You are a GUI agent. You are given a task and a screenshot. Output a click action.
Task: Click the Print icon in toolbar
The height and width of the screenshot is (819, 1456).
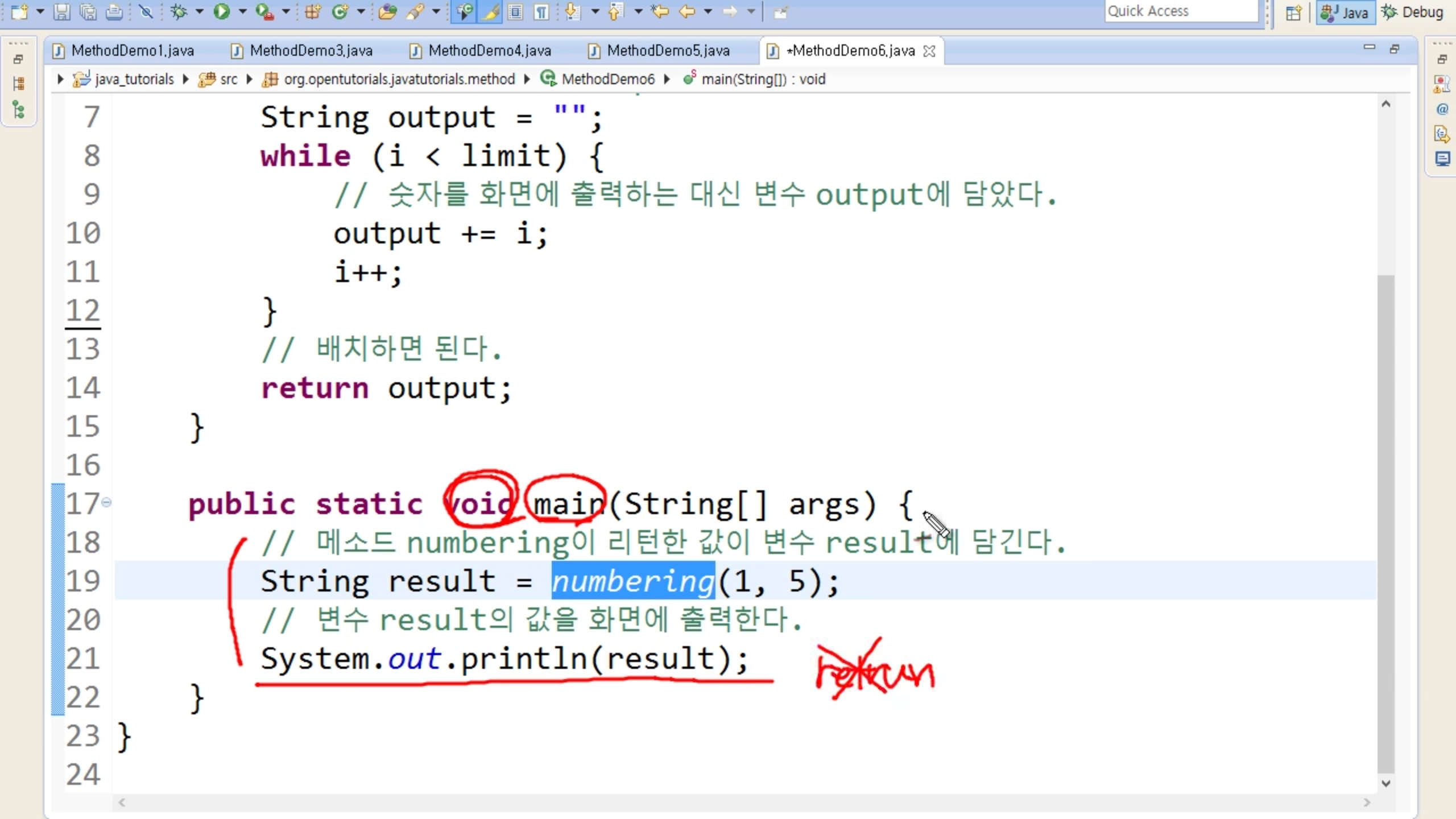[x=114, y=11]
